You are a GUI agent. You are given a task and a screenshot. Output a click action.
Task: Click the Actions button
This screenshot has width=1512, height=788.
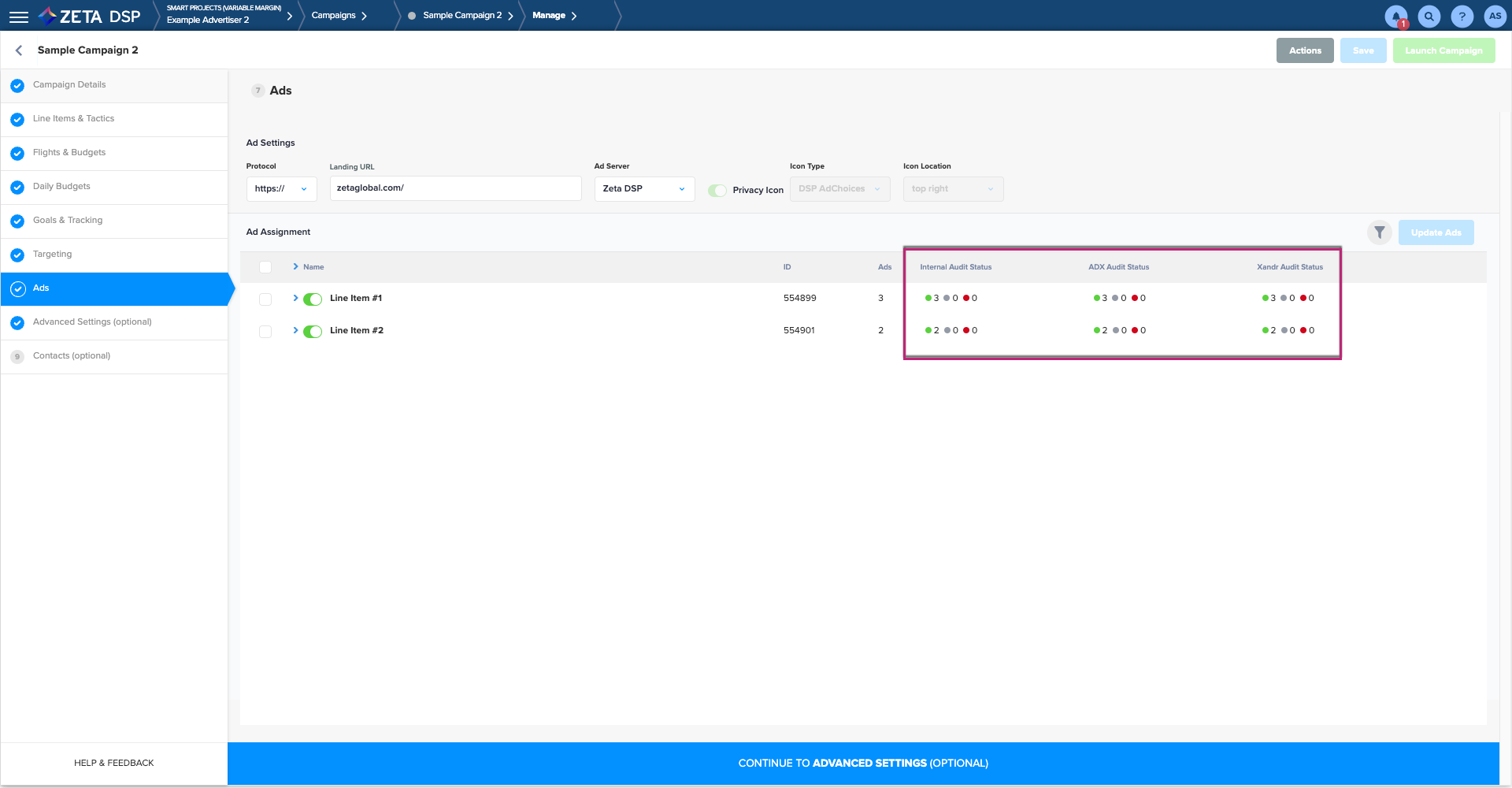(1304, 50)
